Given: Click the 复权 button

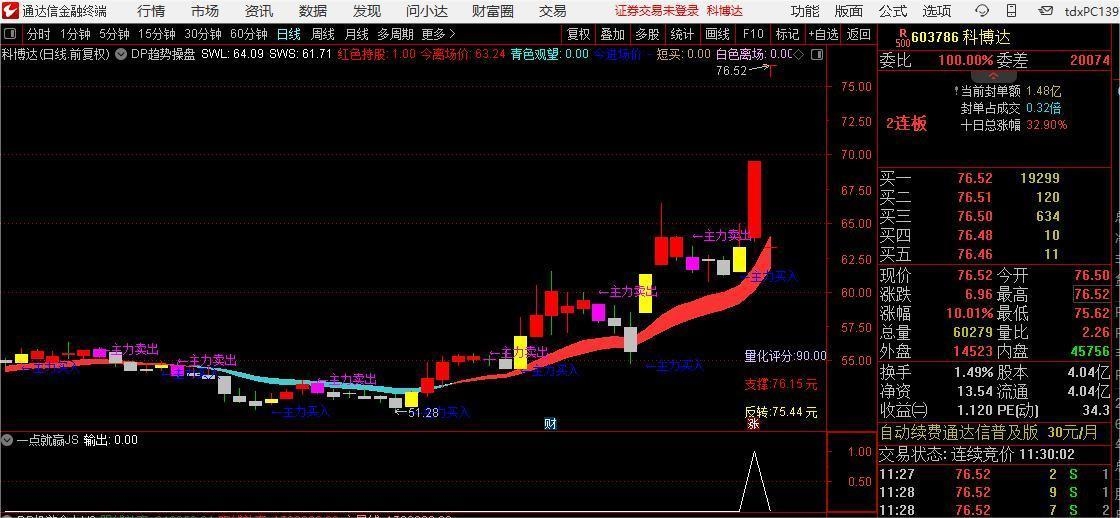Looking at the screenshot, I should click(579, 34).
